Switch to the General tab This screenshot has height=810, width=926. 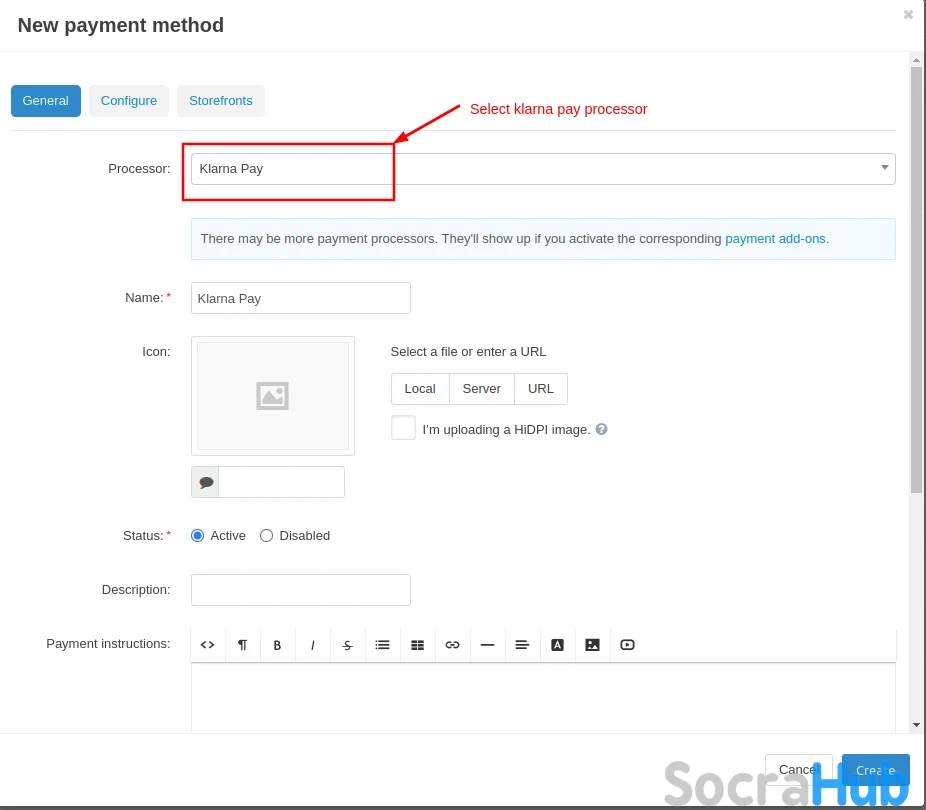[x=45, y=101]
